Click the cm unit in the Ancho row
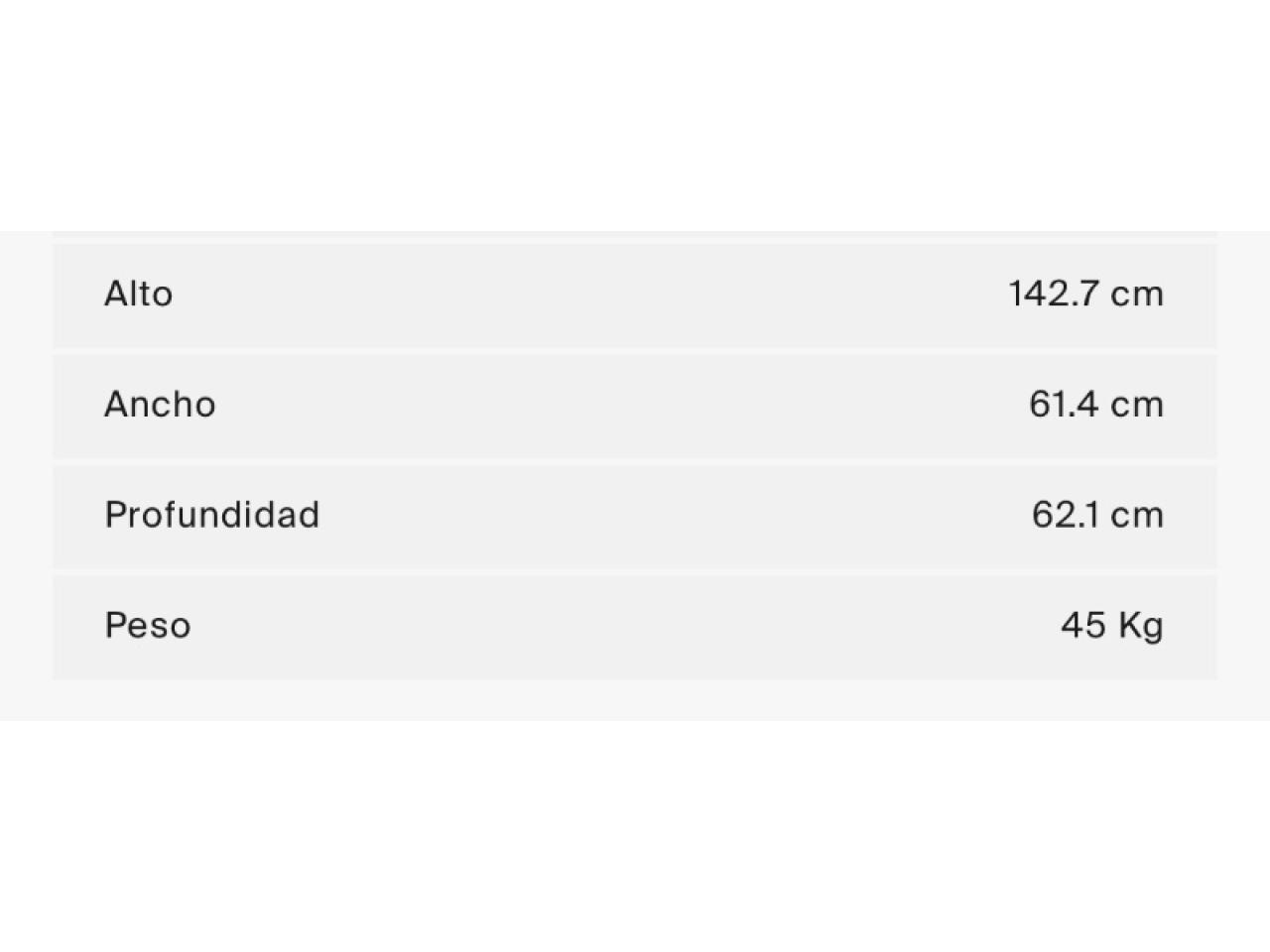Viewport: 1270px width, 952px height. click(1137, 406)
